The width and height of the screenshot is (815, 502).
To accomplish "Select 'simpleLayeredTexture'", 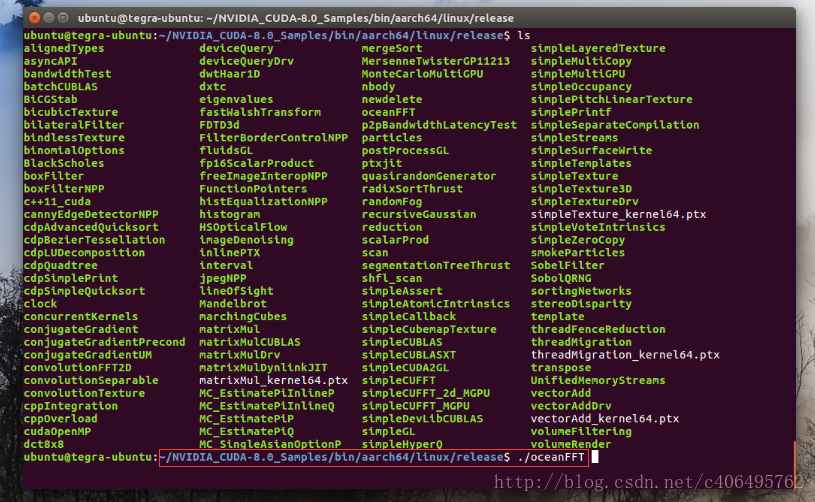I will click(598, 48).
